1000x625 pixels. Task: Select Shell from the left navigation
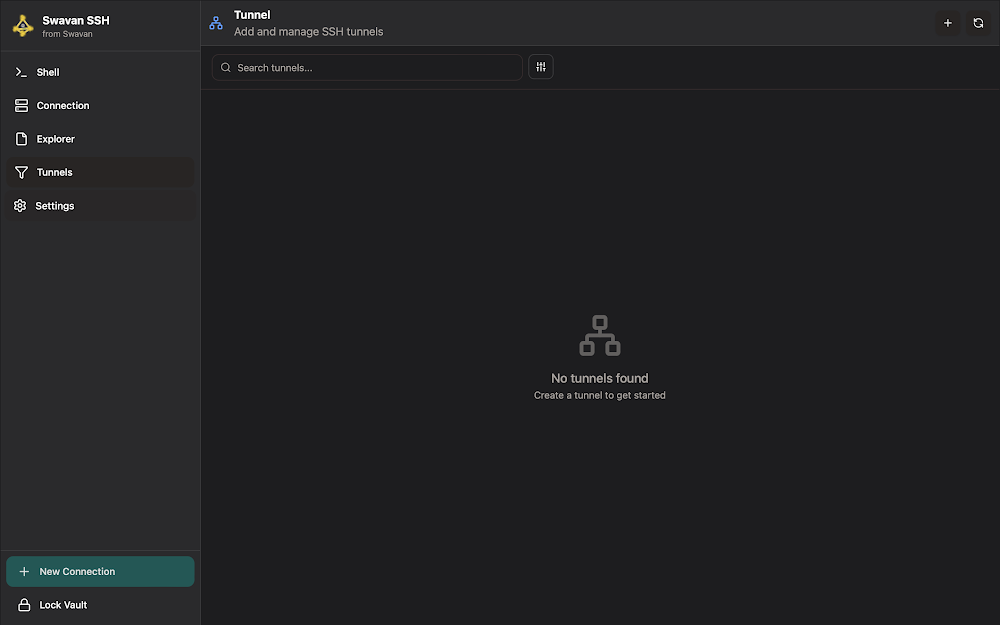46,72
